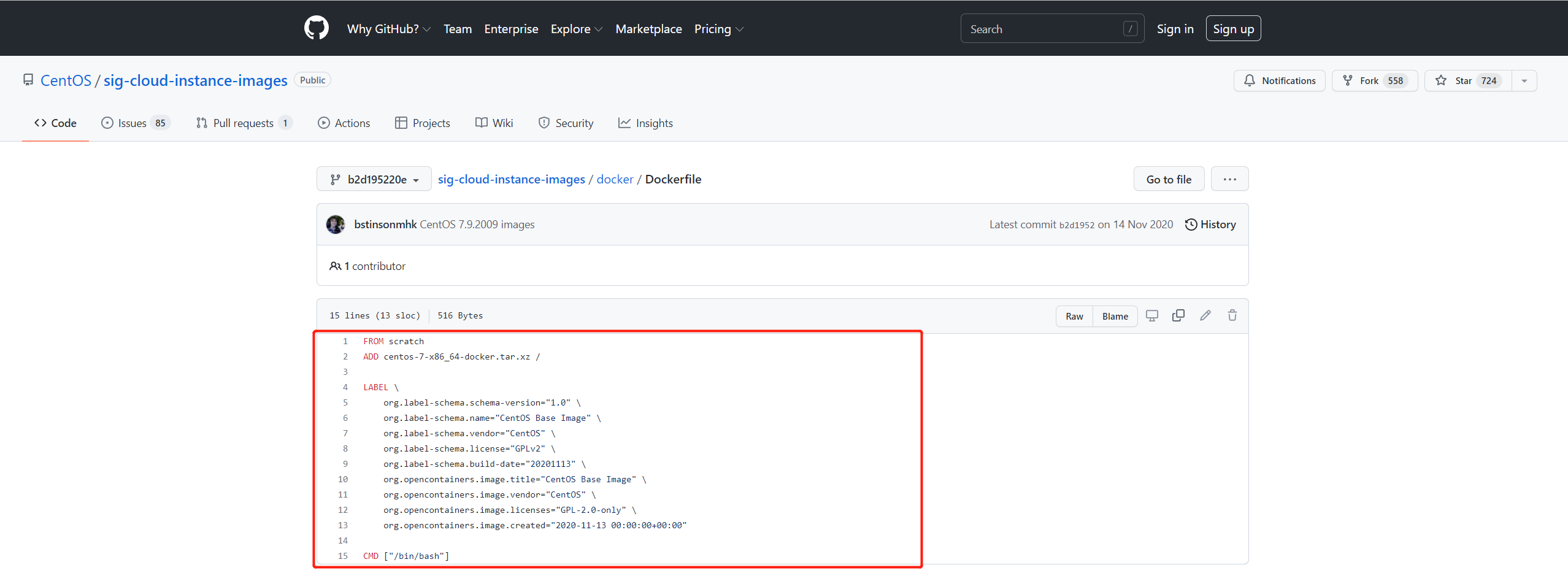Click the slash shortcut key icon
This screenshot has width=1568, height=581.
1131,29
